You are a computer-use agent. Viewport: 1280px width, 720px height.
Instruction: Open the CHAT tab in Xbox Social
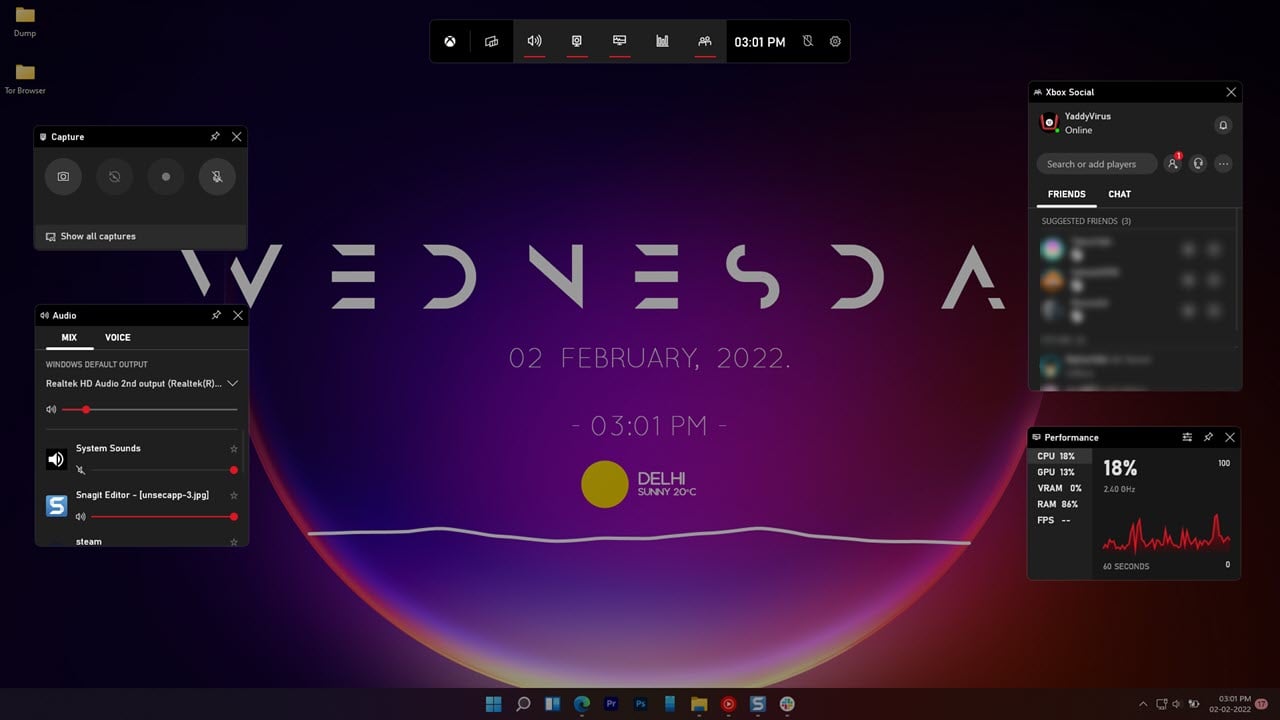click(1119, 194)
